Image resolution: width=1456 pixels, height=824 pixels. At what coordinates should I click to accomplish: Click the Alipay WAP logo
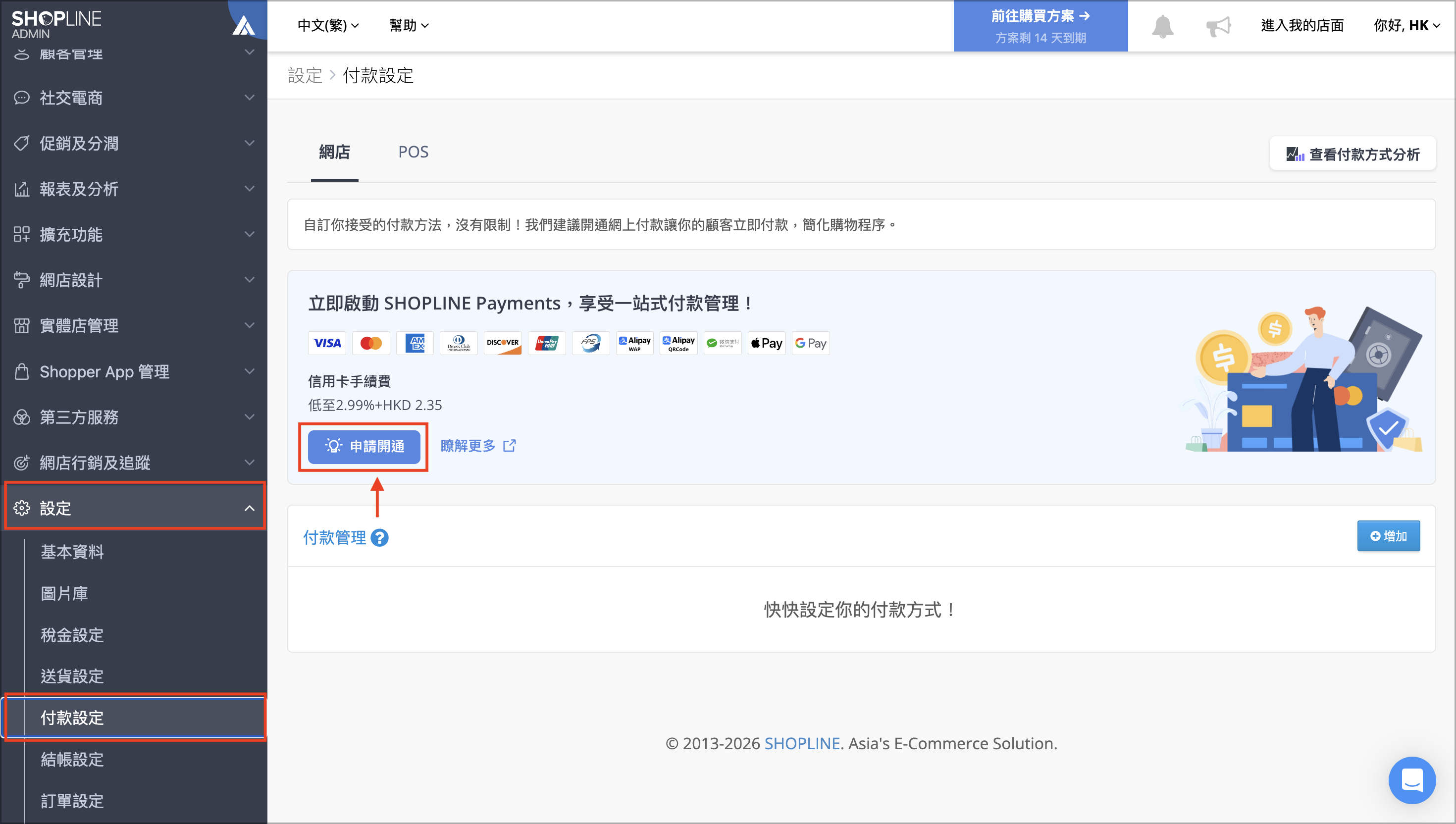[x=635, y=343]
